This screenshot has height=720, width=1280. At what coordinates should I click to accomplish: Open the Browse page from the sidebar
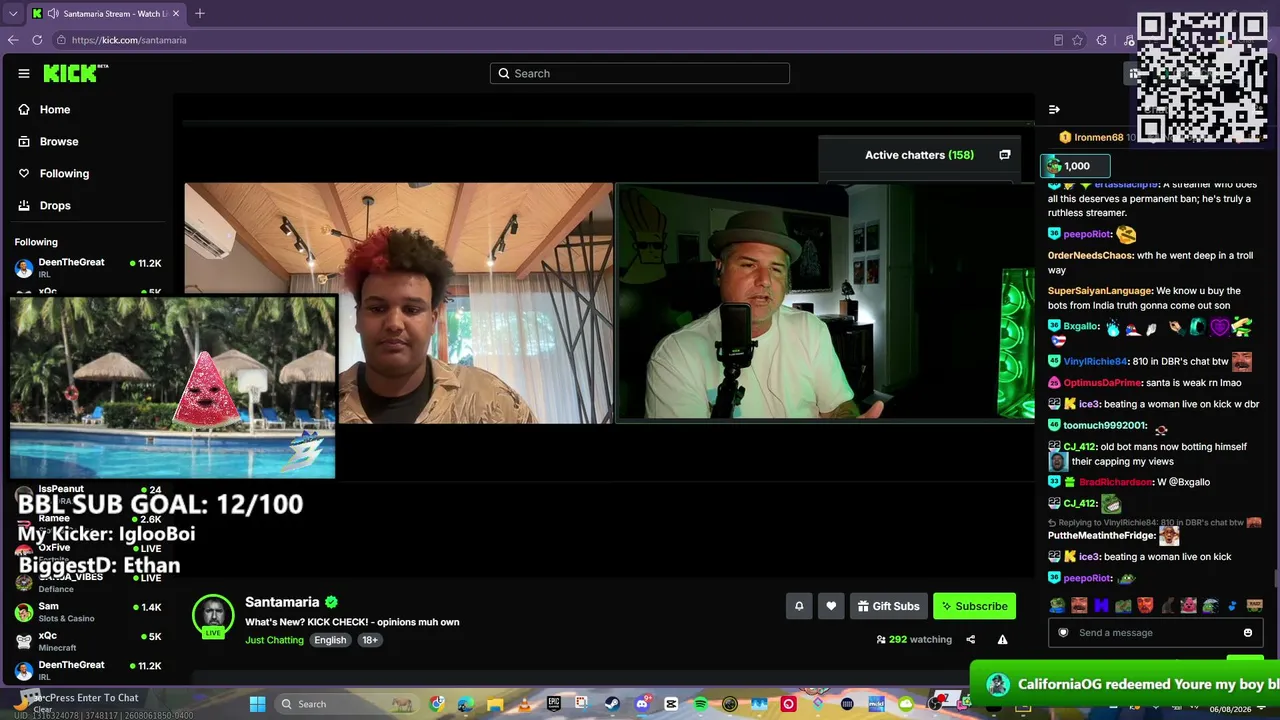pos(58,142)
